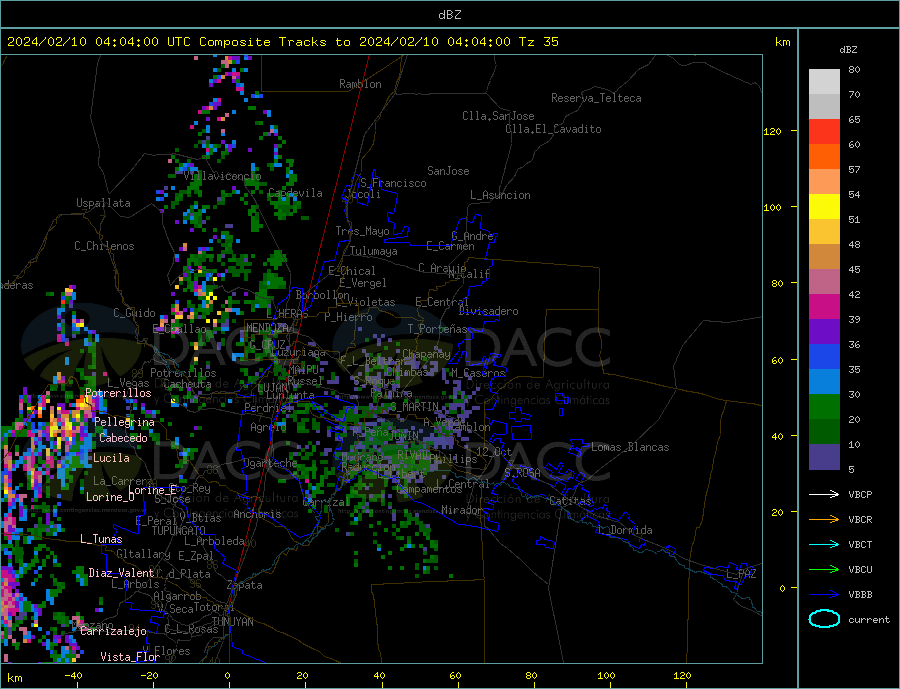Click 'S_ROSA' map label
This screenshot has width=900, height=689.
pos(522,473)
